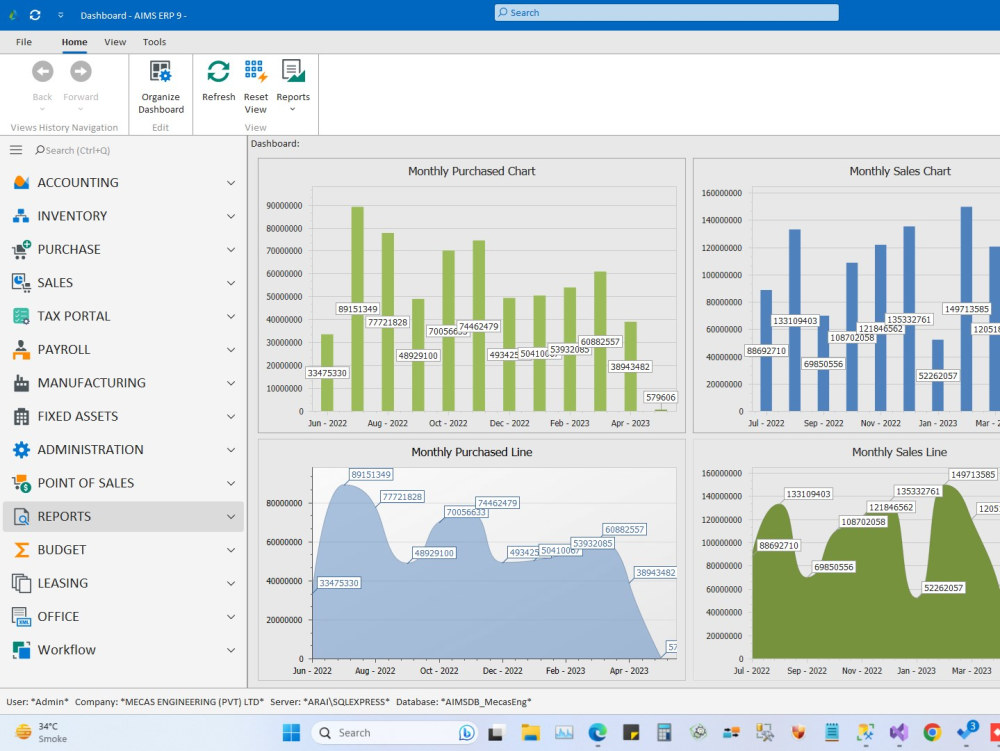The image size is (1000, 751).
Task: Open Organize Dashboard tool
Action: click(x=161, y=87)
